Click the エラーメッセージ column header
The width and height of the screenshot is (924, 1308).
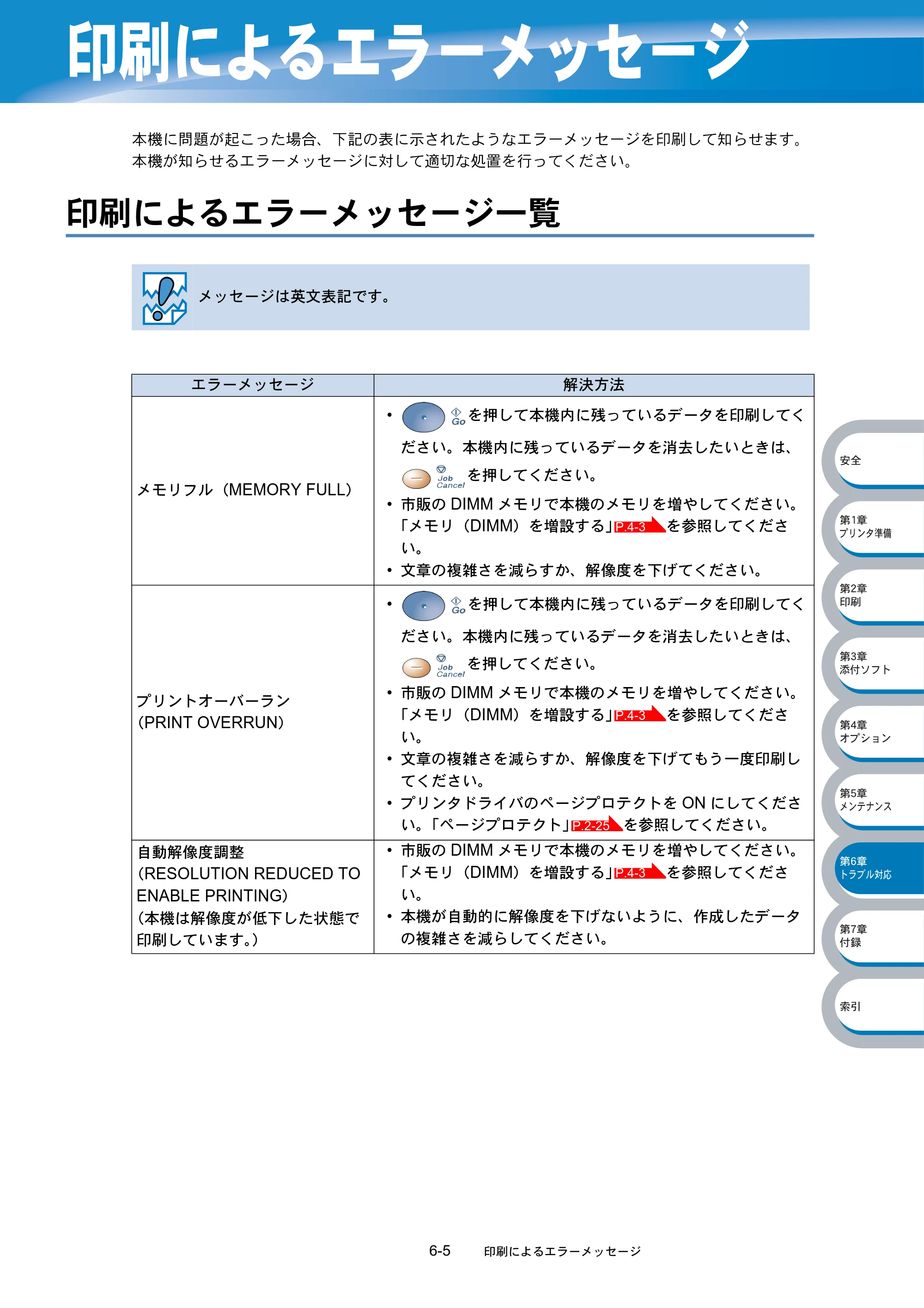click(253, 385)
